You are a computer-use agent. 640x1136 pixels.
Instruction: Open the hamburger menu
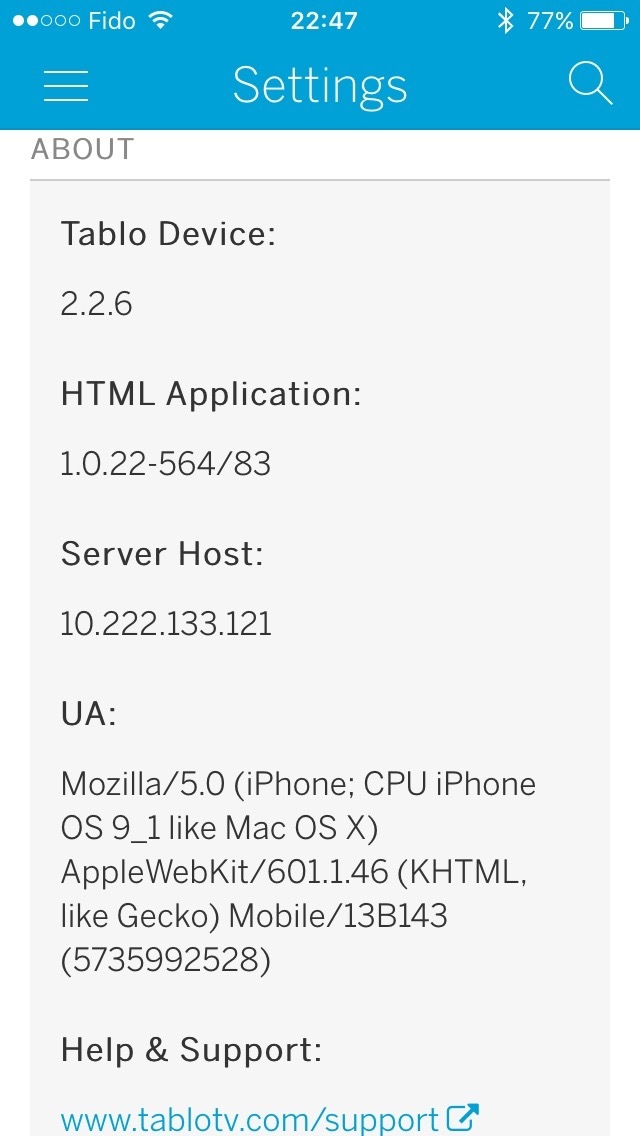(66, 85)
